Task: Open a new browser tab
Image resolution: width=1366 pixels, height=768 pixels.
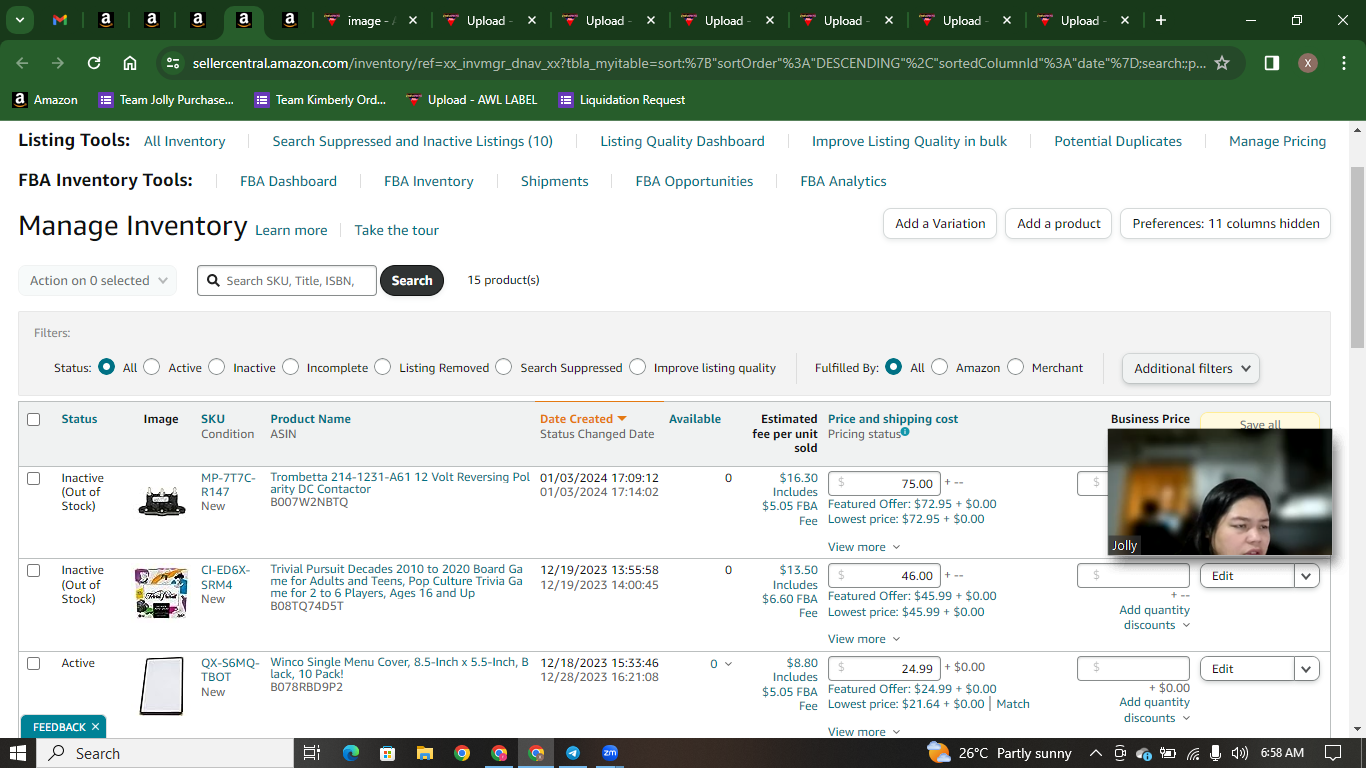Action: click(1160, 20)
